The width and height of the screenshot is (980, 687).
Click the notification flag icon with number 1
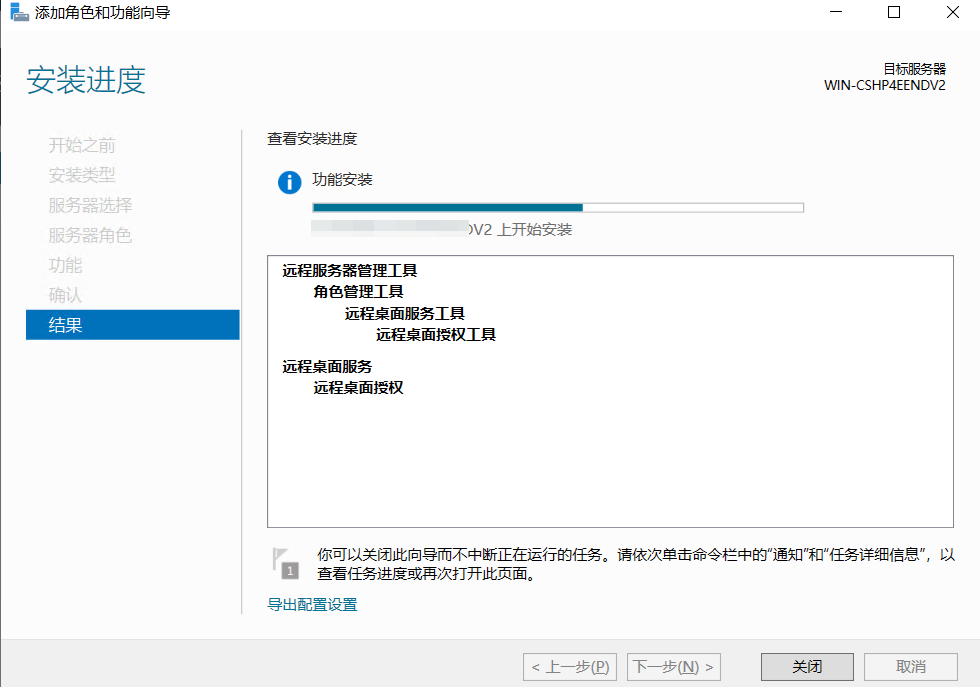(x=286, y=562)
